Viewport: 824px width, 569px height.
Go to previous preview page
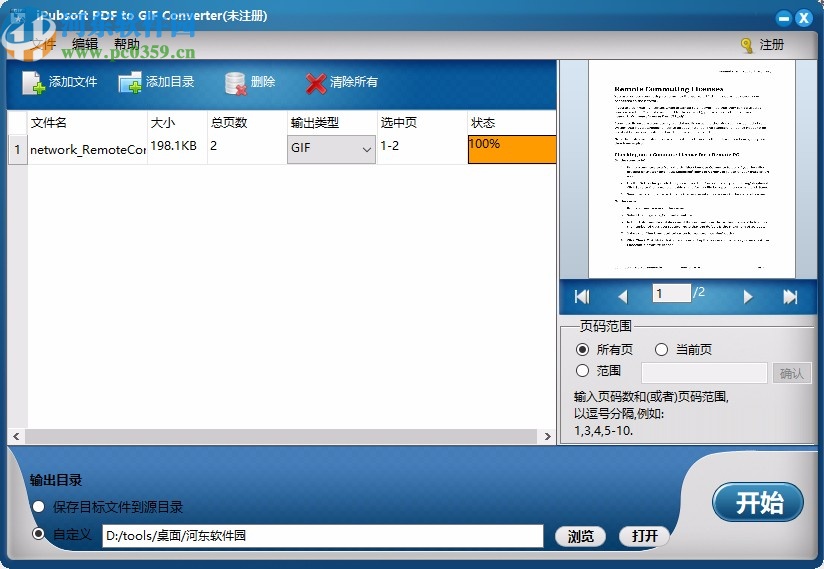[x=623, y=297]
